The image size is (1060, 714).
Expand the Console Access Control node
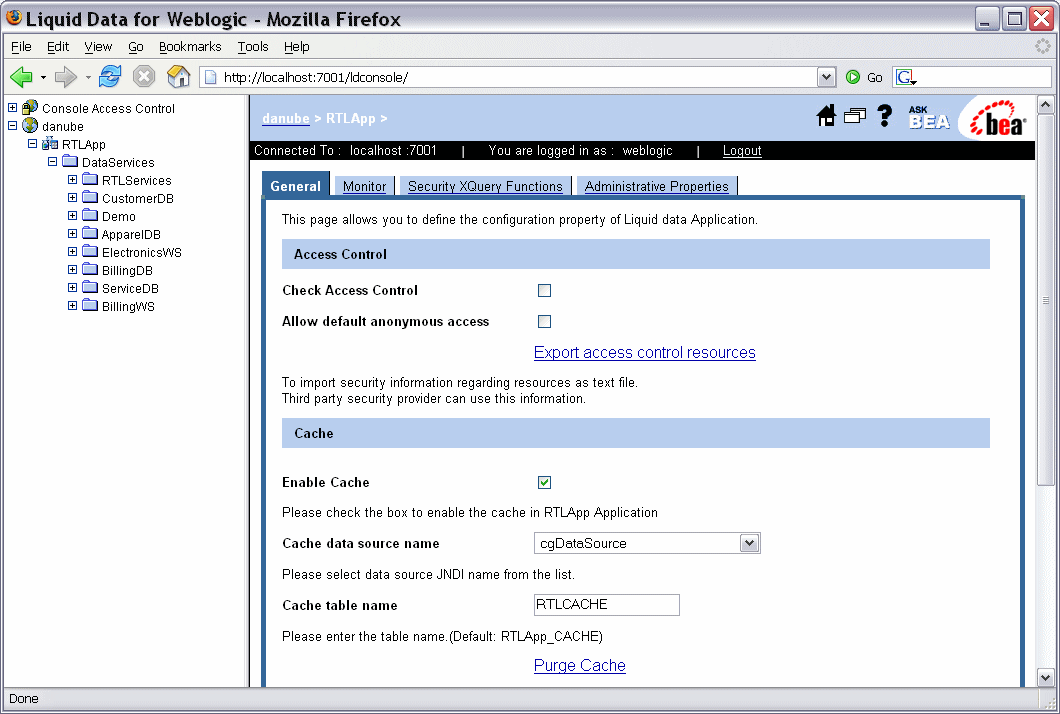coord(12,108)
